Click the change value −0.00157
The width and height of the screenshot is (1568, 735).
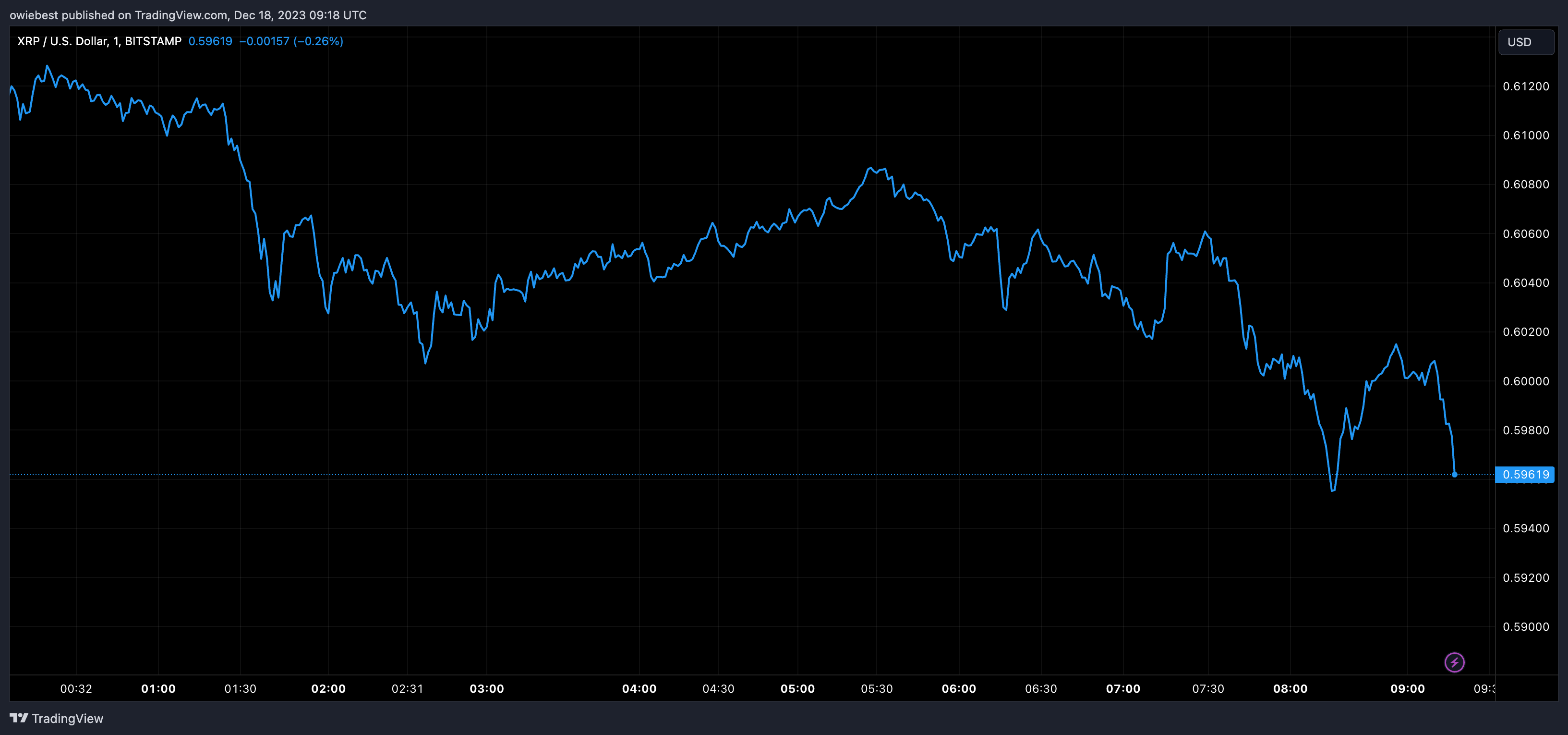point(264,41)
